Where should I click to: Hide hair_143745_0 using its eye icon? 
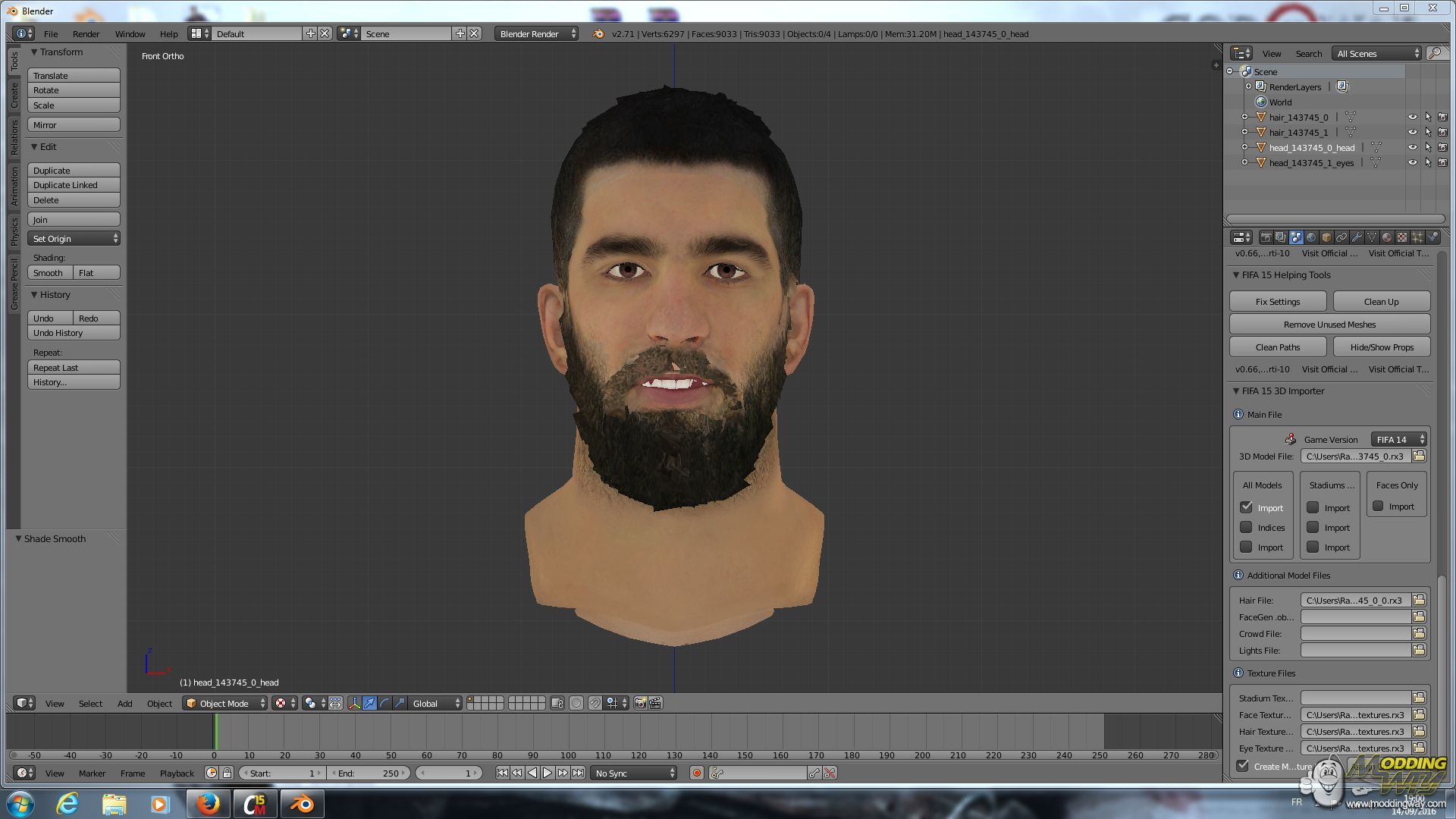(1412, 118)
